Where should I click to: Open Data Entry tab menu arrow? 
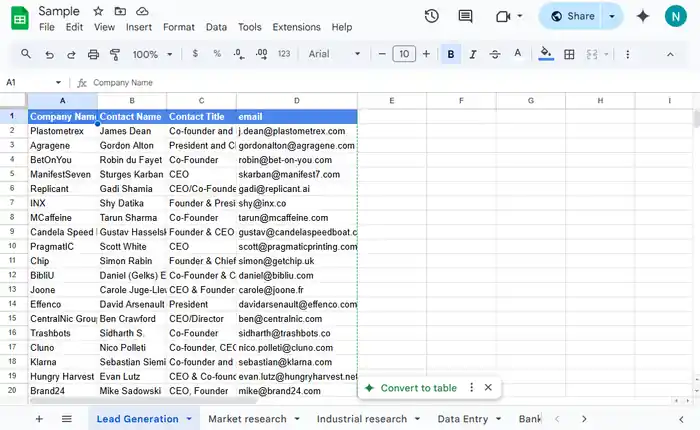[x=499, y=419]
